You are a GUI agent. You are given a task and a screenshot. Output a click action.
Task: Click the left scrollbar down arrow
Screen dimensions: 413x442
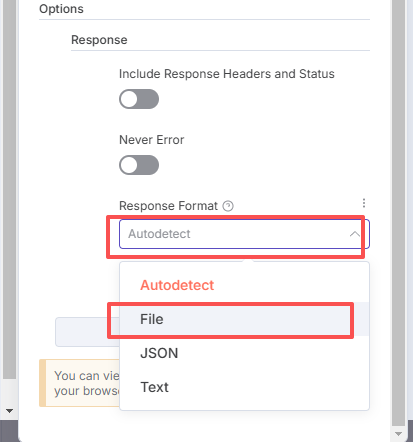point(9,411)
